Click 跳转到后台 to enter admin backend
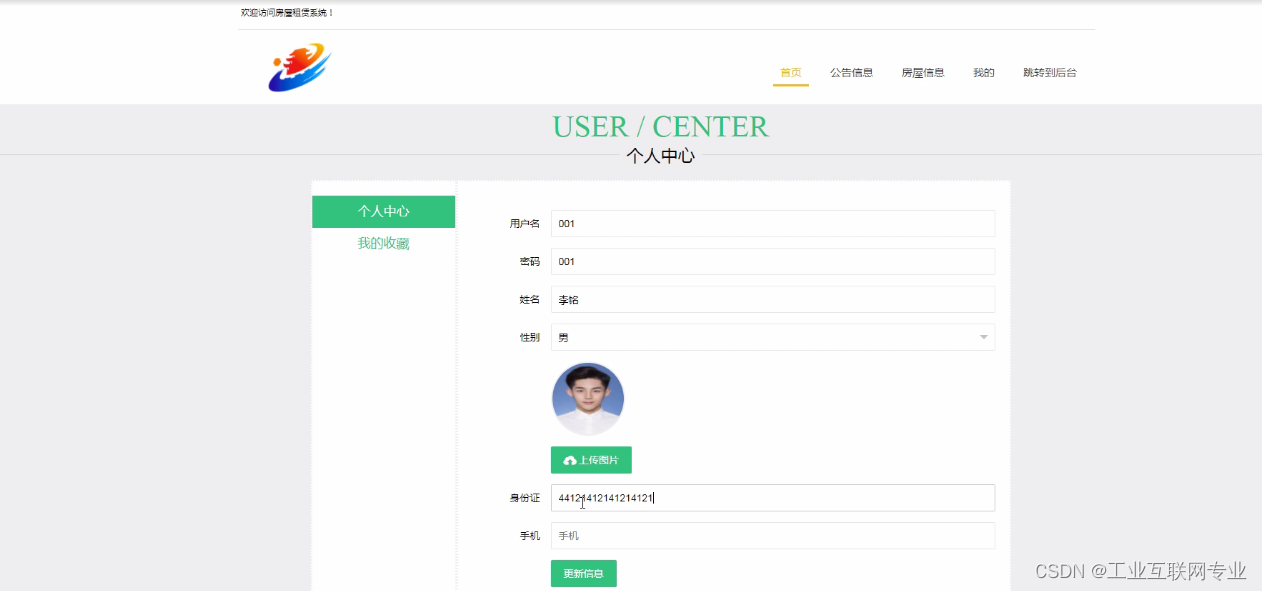The image size is (1262, 591). (x=1049, y=72)
